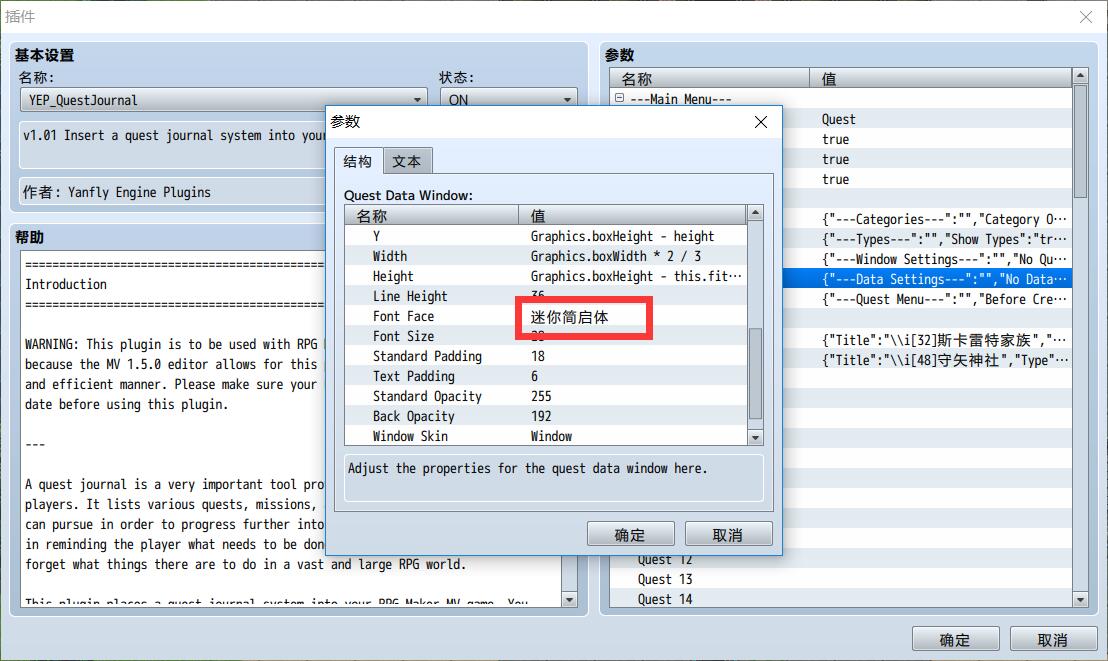Switch to the 结构 tab
The height and width of the screenshot is (661, 1108).
point(358,161)
